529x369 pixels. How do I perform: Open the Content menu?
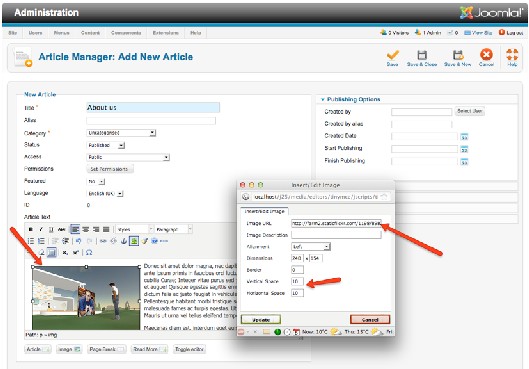90,33
